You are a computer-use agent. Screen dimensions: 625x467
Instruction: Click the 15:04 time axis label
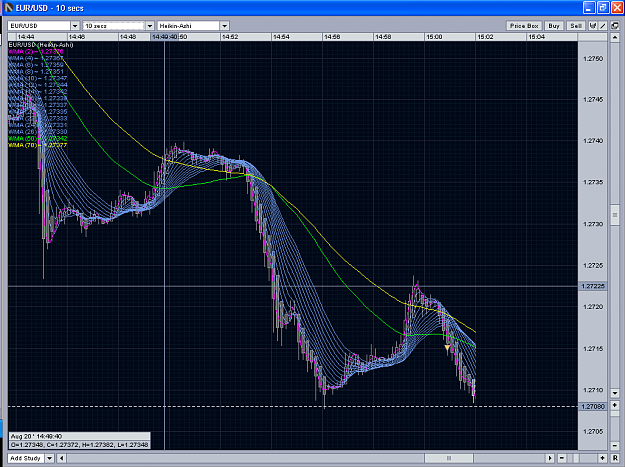click(536, 37)
